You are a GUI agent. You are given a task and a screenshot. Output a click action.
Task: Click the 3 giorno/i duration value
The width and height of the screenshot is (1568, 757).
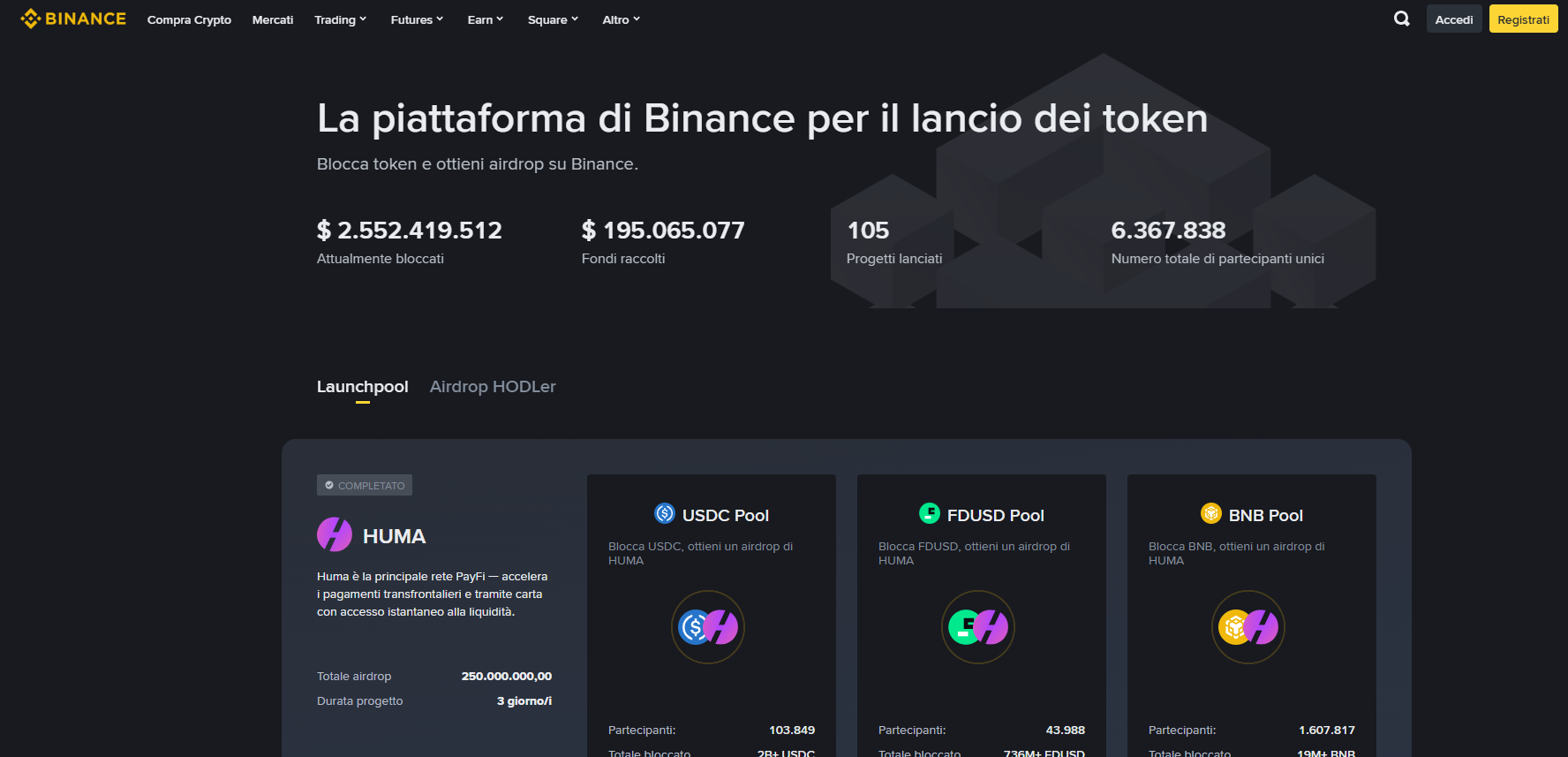click(x=524, y=701)
